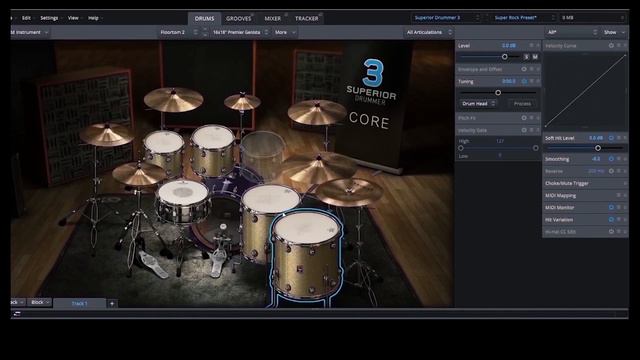The height and width of the screenshot is (360, 640).
Task: Toggle the Velocity Curve power button
Action: [611, 45]
